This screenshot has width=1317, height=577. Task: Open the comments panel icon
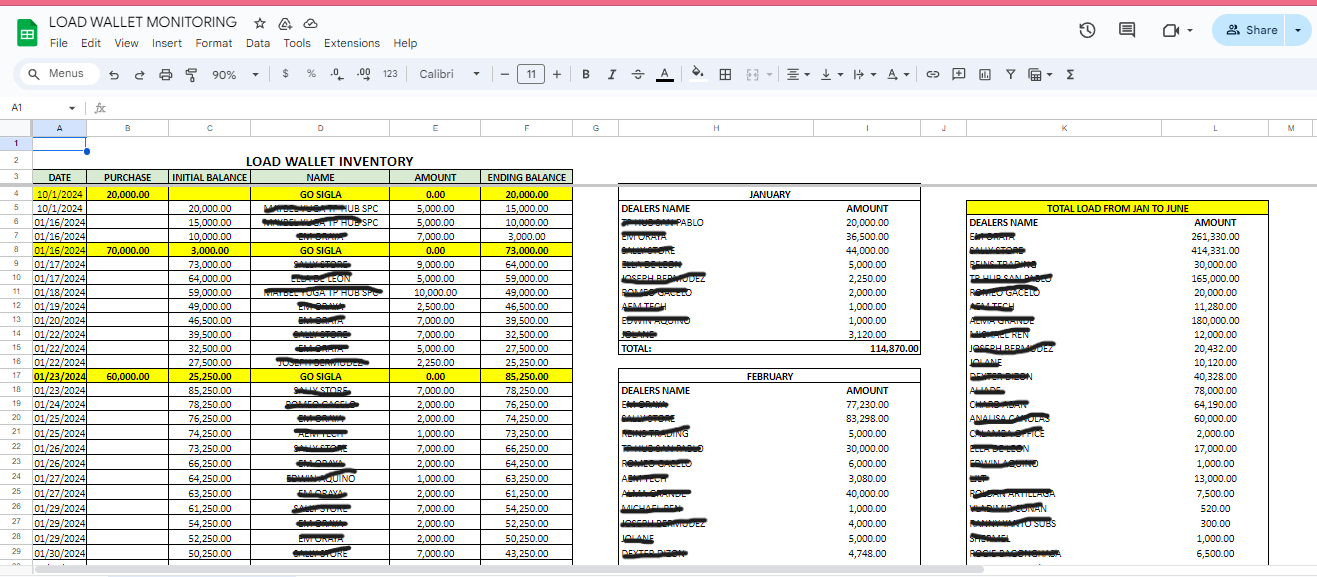coord(1127,30)
